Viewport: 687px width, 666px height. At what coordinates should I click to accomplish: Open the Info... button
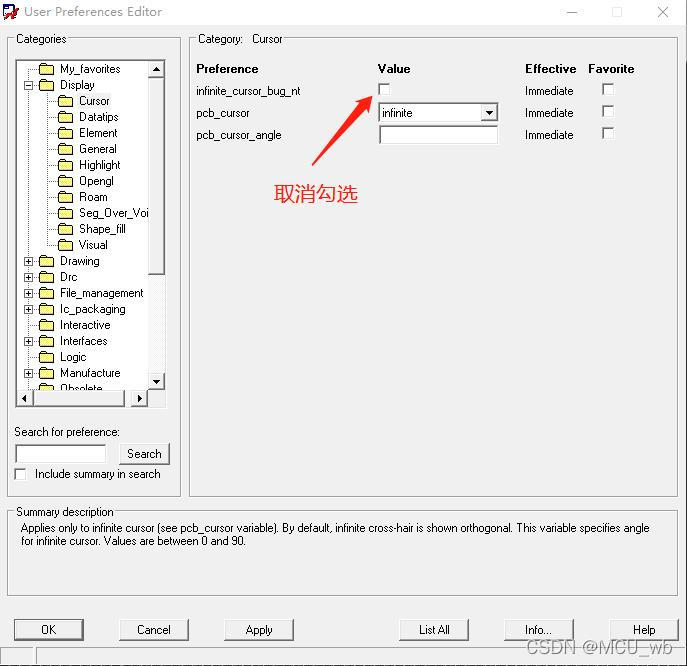pyautogui.click(x=538, y=630)
